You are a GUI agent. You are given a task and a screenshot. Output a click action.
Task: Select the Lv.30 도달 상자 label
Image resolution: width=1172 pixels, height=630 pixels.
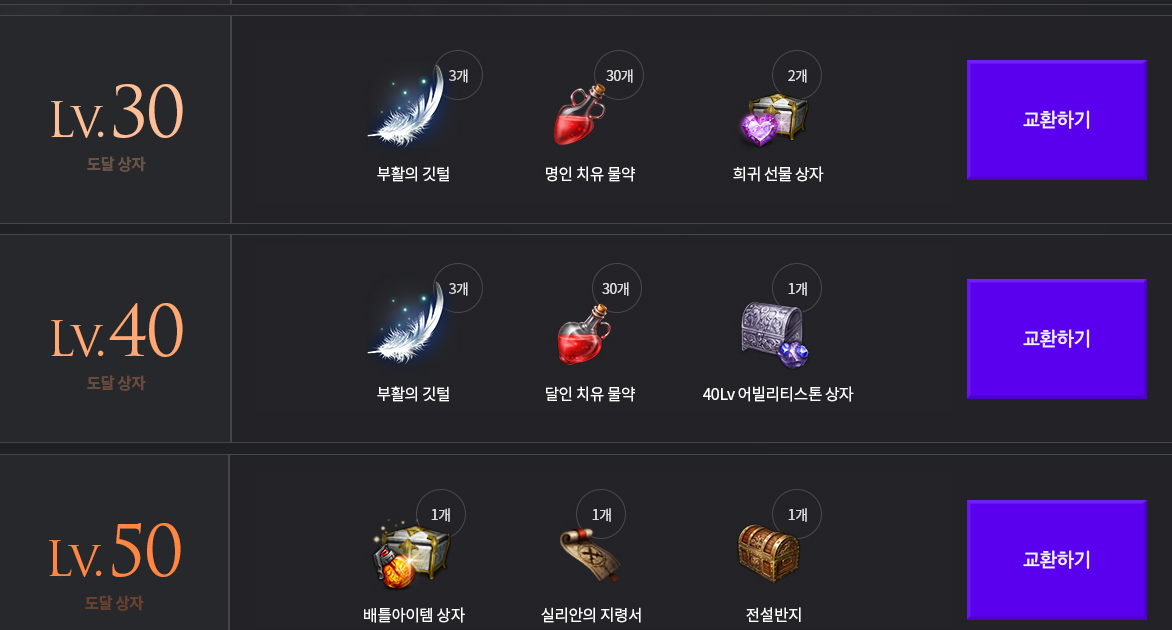(x=116, y=164)
